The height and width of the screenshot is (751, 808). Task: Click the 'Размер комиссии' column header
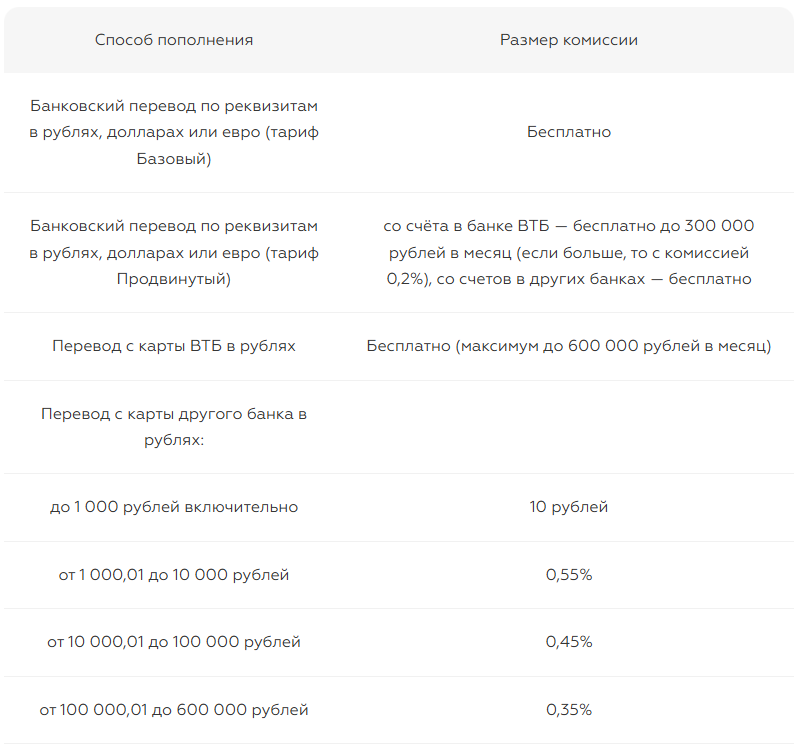pyautogui.click(x=568, y=41)
